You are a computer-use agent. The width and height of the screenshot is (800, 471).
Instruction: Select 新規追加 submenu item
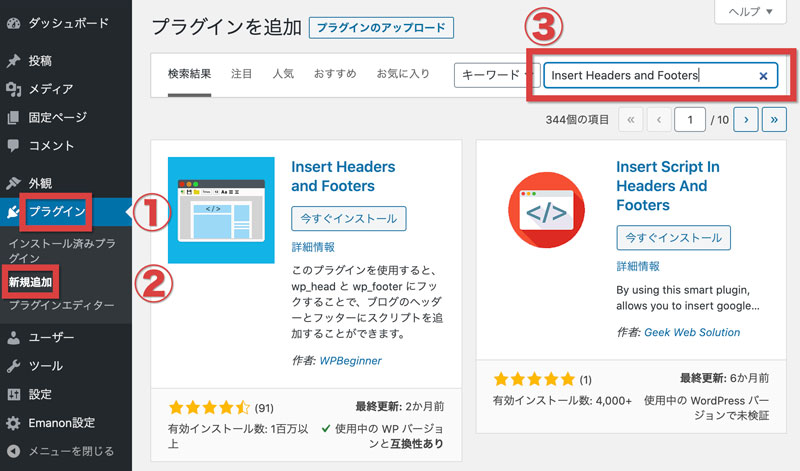click(30, 282)
